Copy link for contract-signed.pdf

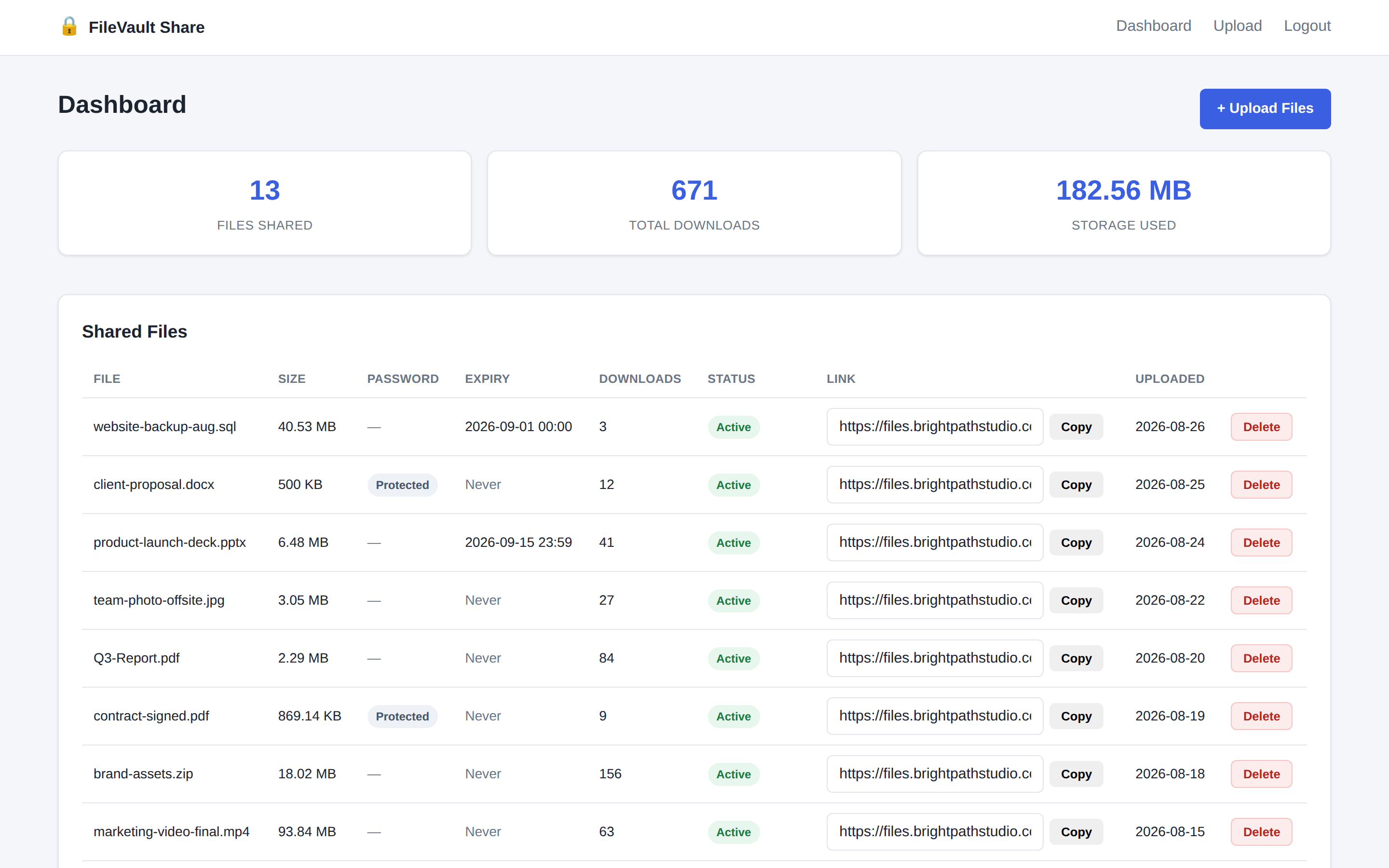[1076, 716]
